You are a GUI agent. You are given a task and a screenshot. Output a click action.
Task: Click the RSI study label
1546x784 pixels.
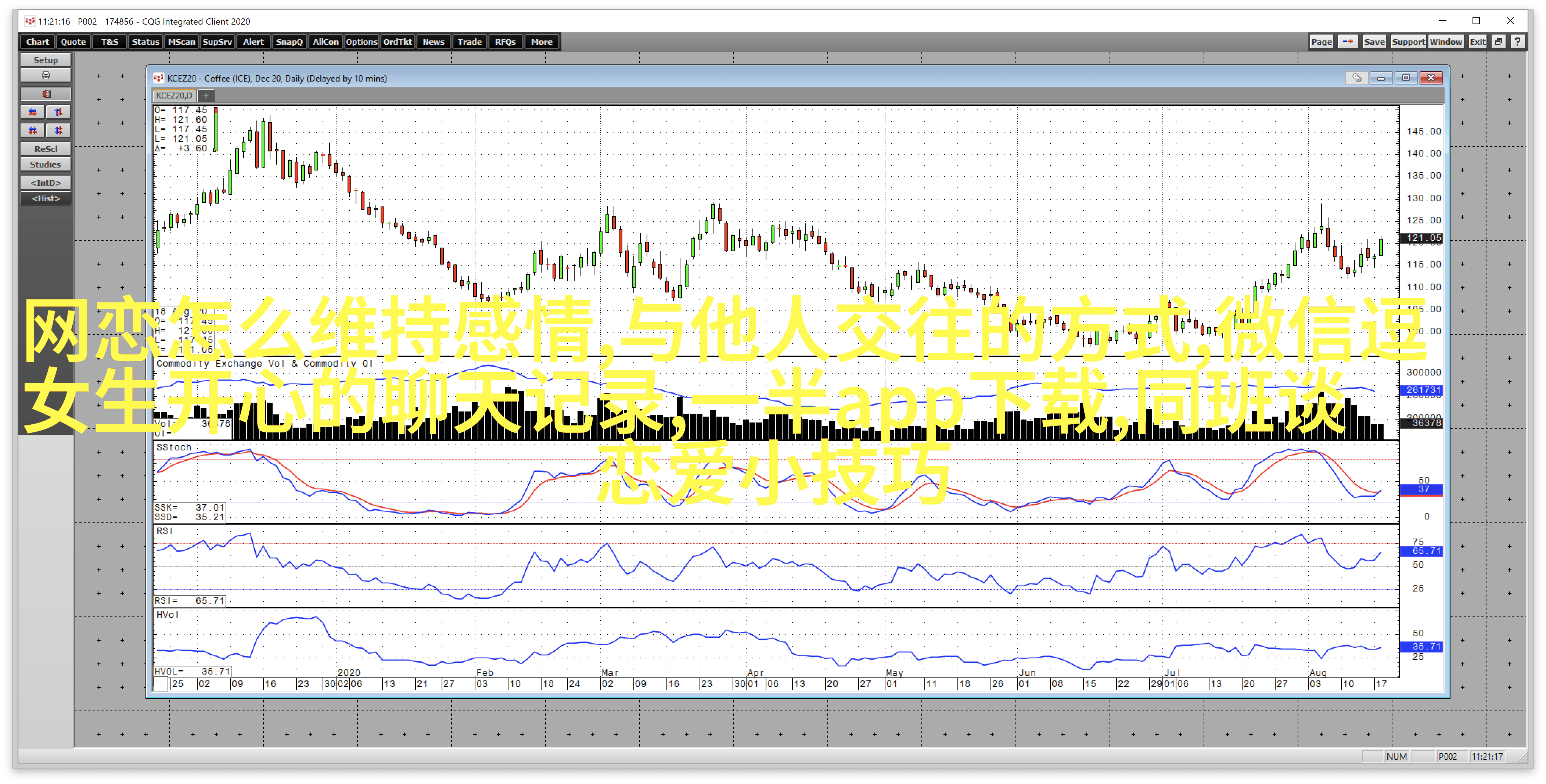165,531
